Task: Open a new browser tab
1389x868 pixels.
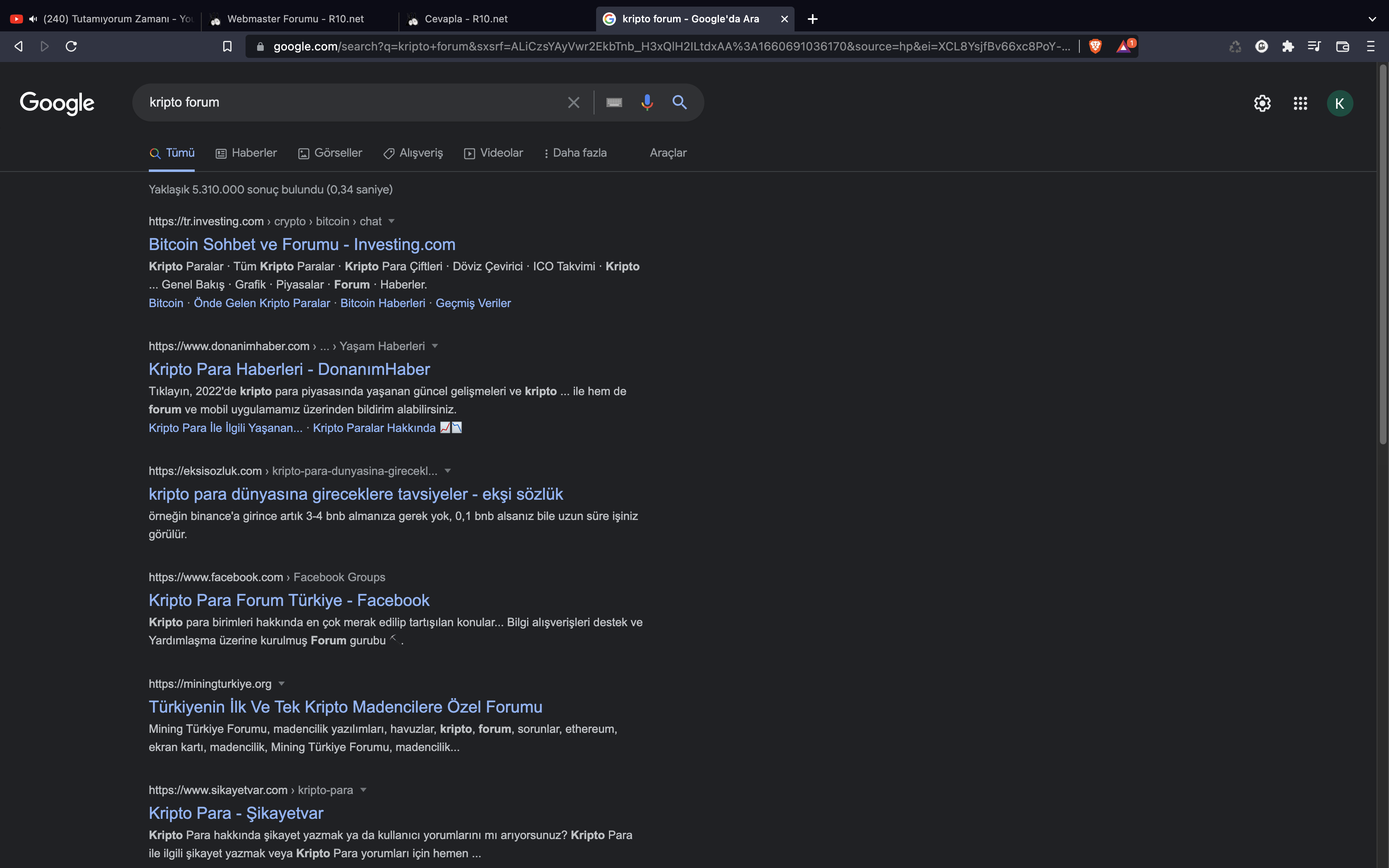Action: click(x=813, y=19)
